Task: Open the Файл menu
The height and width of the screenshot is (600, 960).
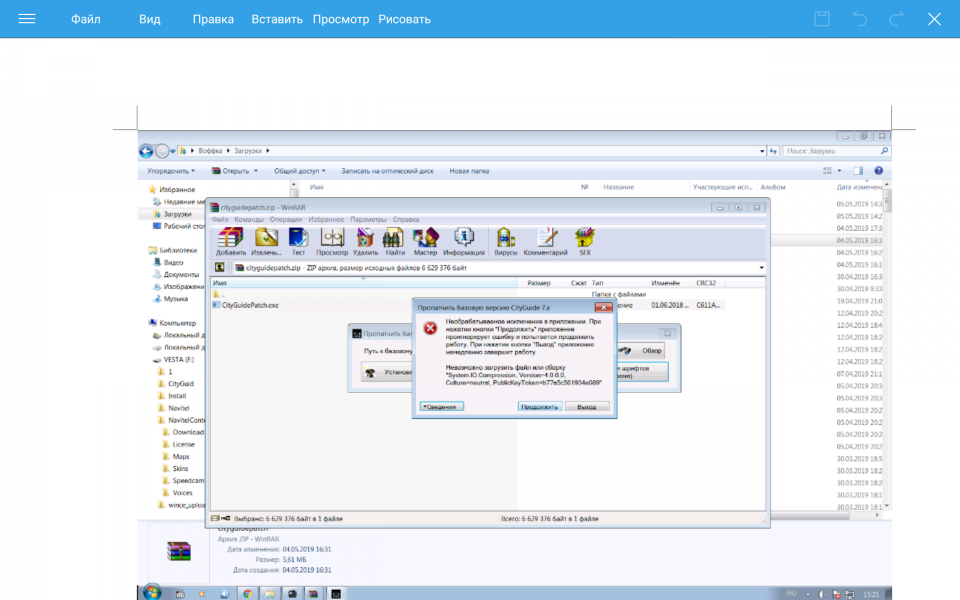Action: point(85,19)
